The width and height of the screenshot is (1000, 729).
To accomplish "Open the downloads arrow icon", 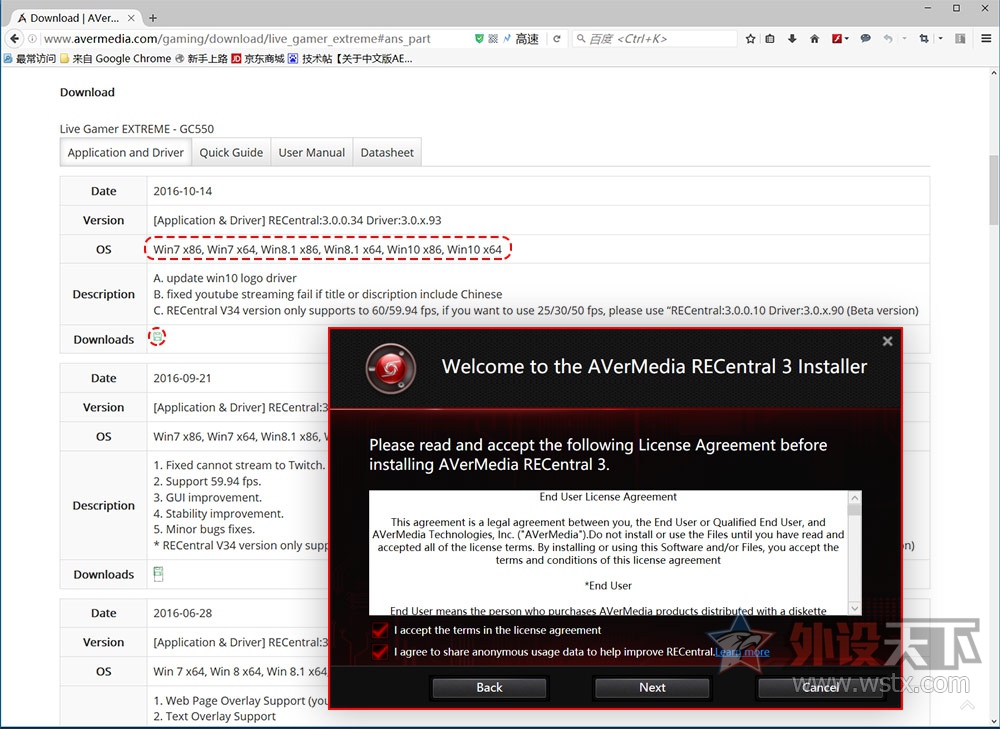I will [x=792, y=39].
